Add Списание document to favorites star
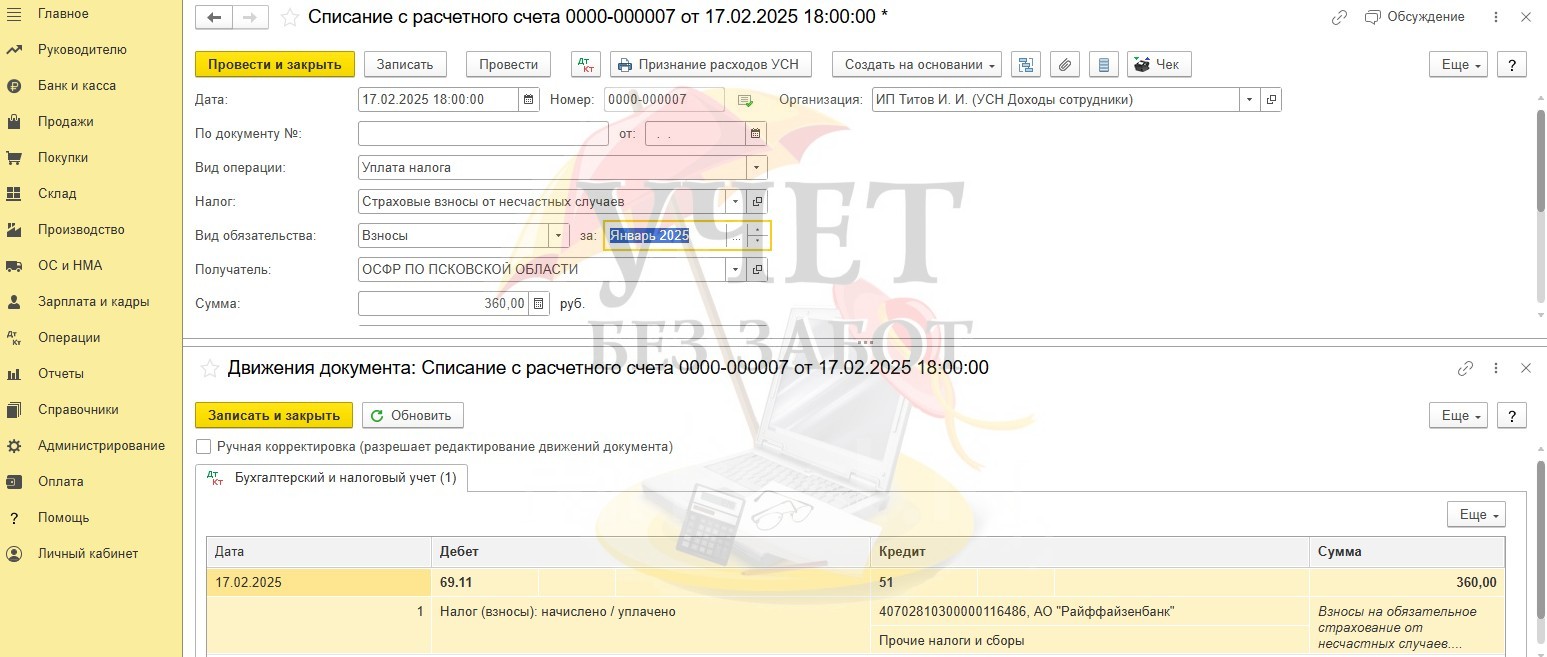Viewport: 1547px width, 657px height. (x=289, y=18)
